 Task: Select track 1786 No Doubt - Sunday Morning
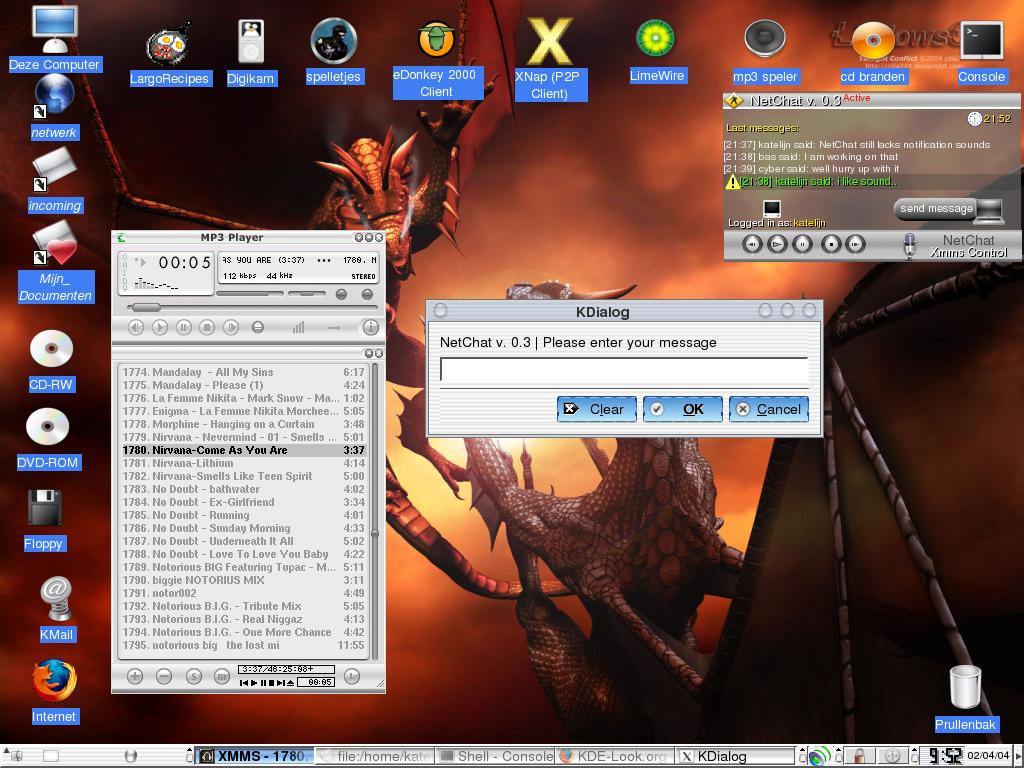pyautogui.click(x=244, y=528)
